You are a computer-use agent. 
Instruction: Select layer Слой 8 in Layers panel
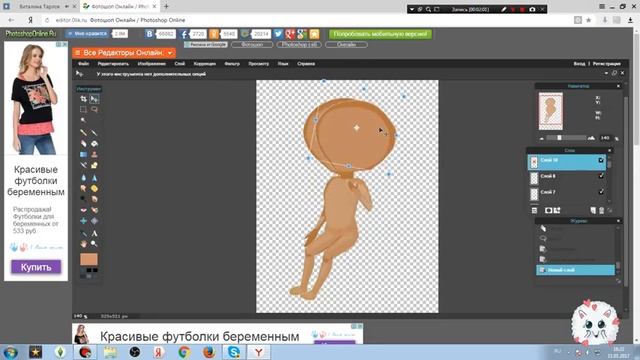(567, 178)
